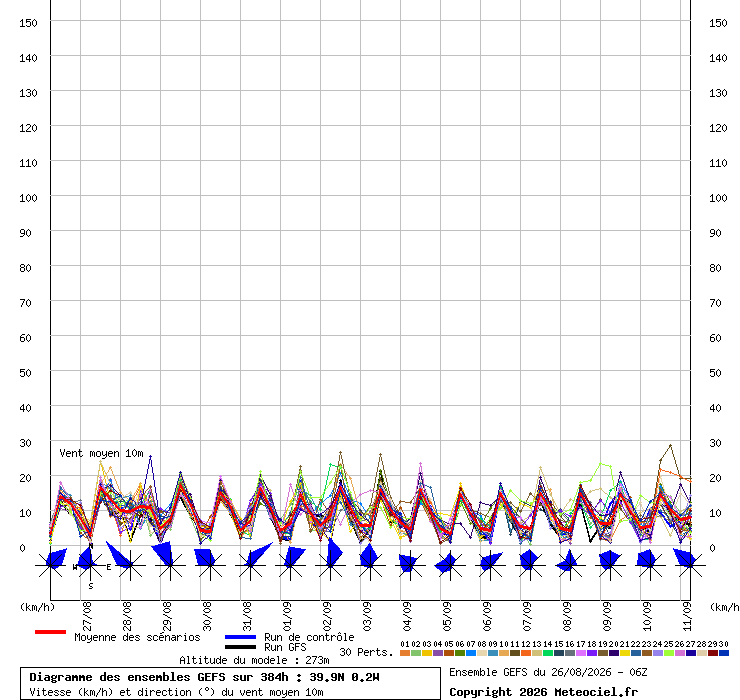Click 'Copyright 2026 Meteociel.fr' text
Screen dimensions: 740x700
click(543, 692)
